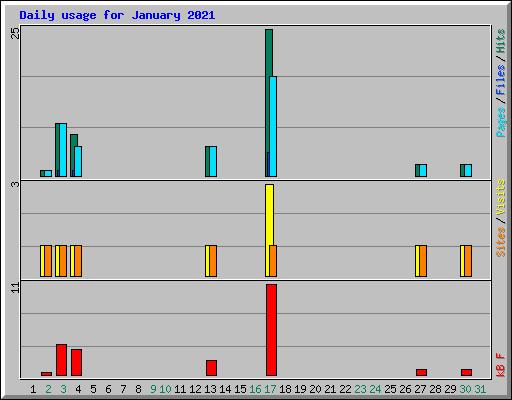Select the cyan pages bar for day 2
Screen dimensions: 512x400
[x=48, y=173]
